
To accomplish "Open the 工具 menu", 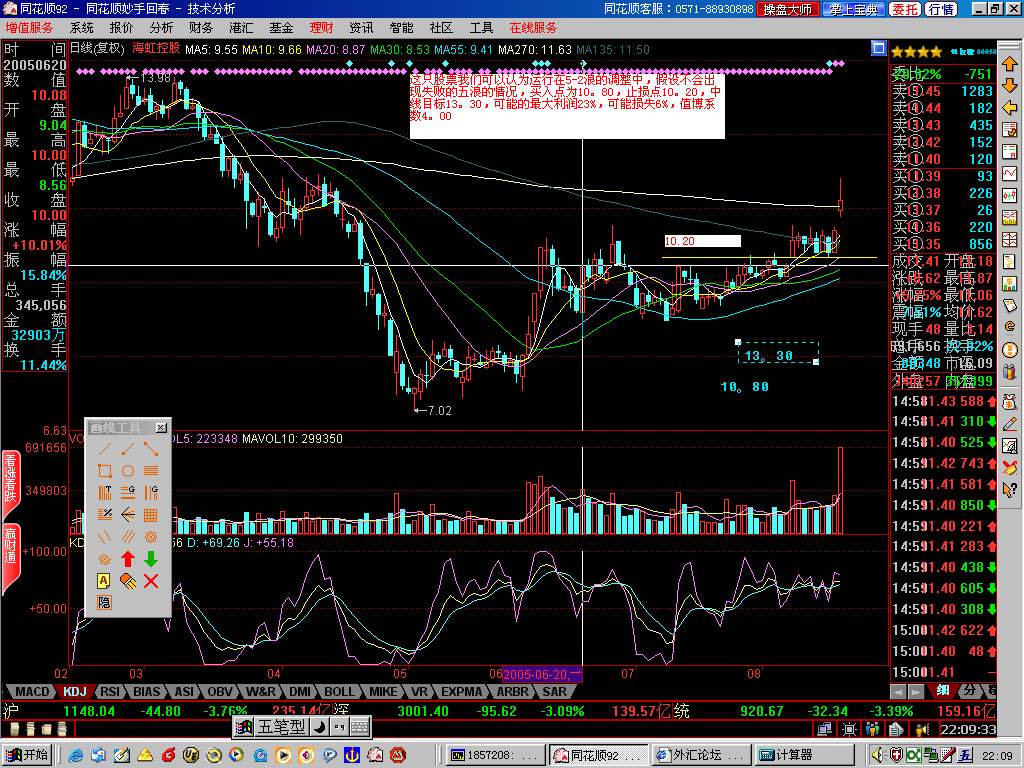I will (481, 28).
